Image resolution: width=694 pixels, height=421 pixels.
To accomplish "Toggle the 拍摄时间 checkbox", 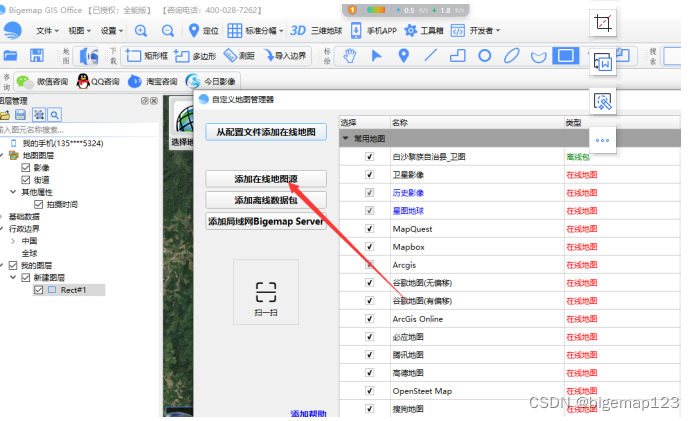I will pyautogui.click(x=39, y=204).
